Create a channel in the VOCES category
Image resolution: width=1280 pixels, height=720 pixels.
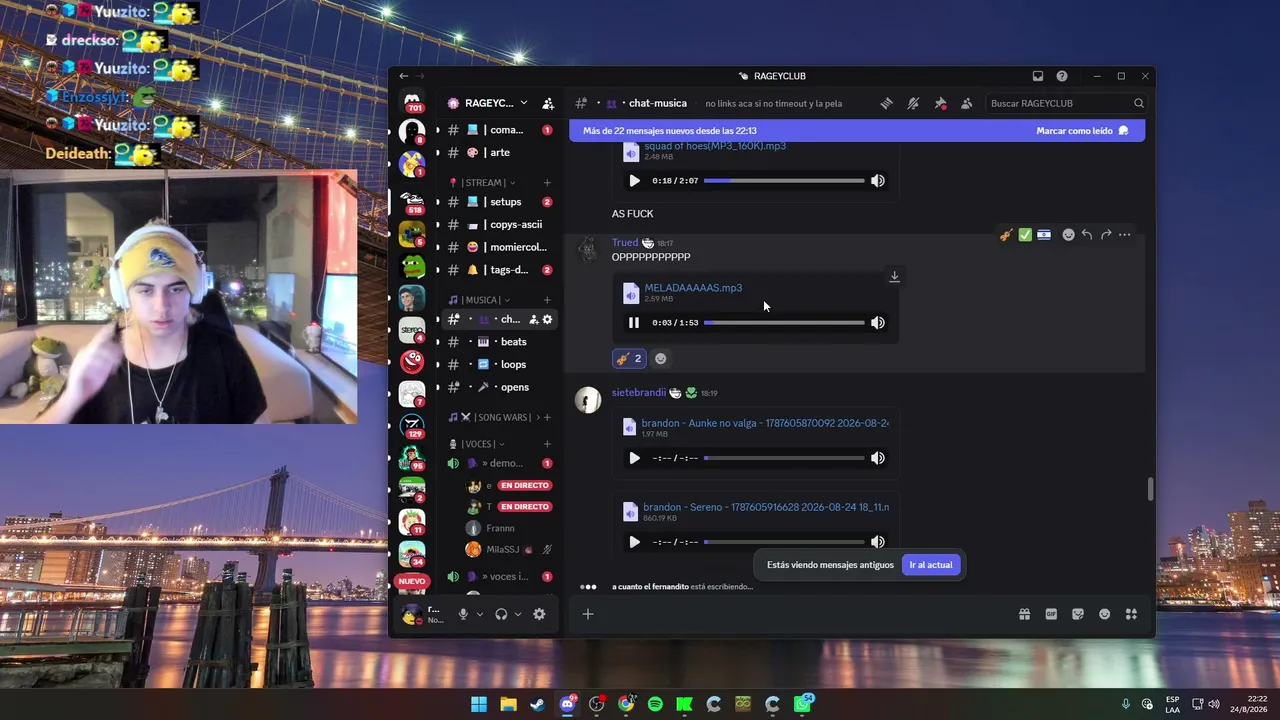[x=547, y=444]
